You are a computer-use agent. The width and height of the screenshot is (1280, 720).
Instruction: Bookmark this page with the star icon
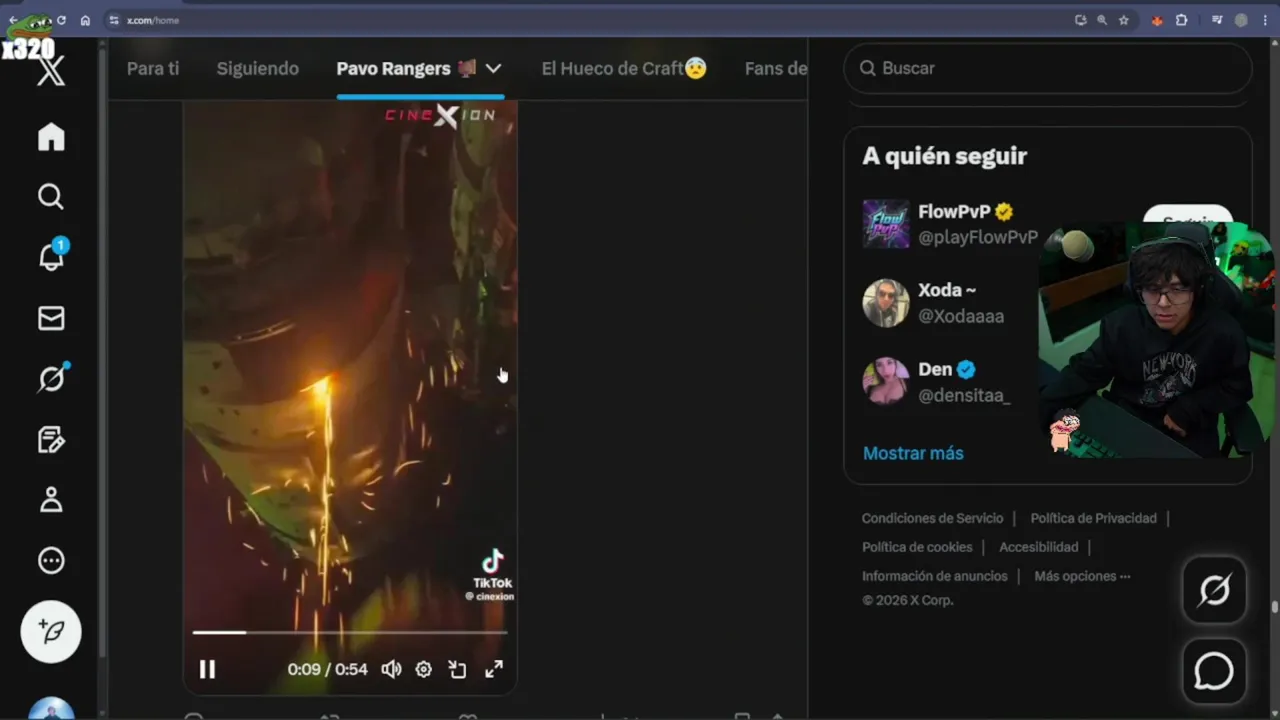click(x=1123, y=20)
